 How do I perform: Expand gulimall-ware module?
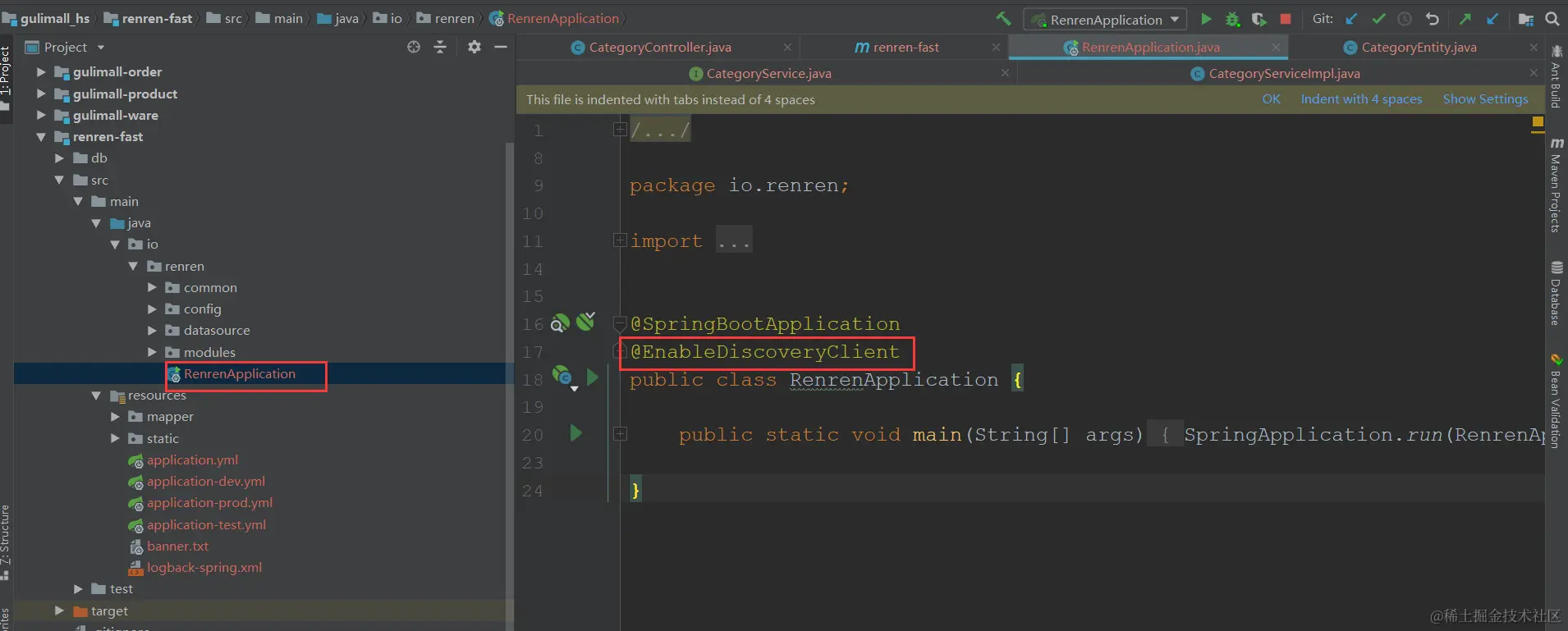click(41, 115)
